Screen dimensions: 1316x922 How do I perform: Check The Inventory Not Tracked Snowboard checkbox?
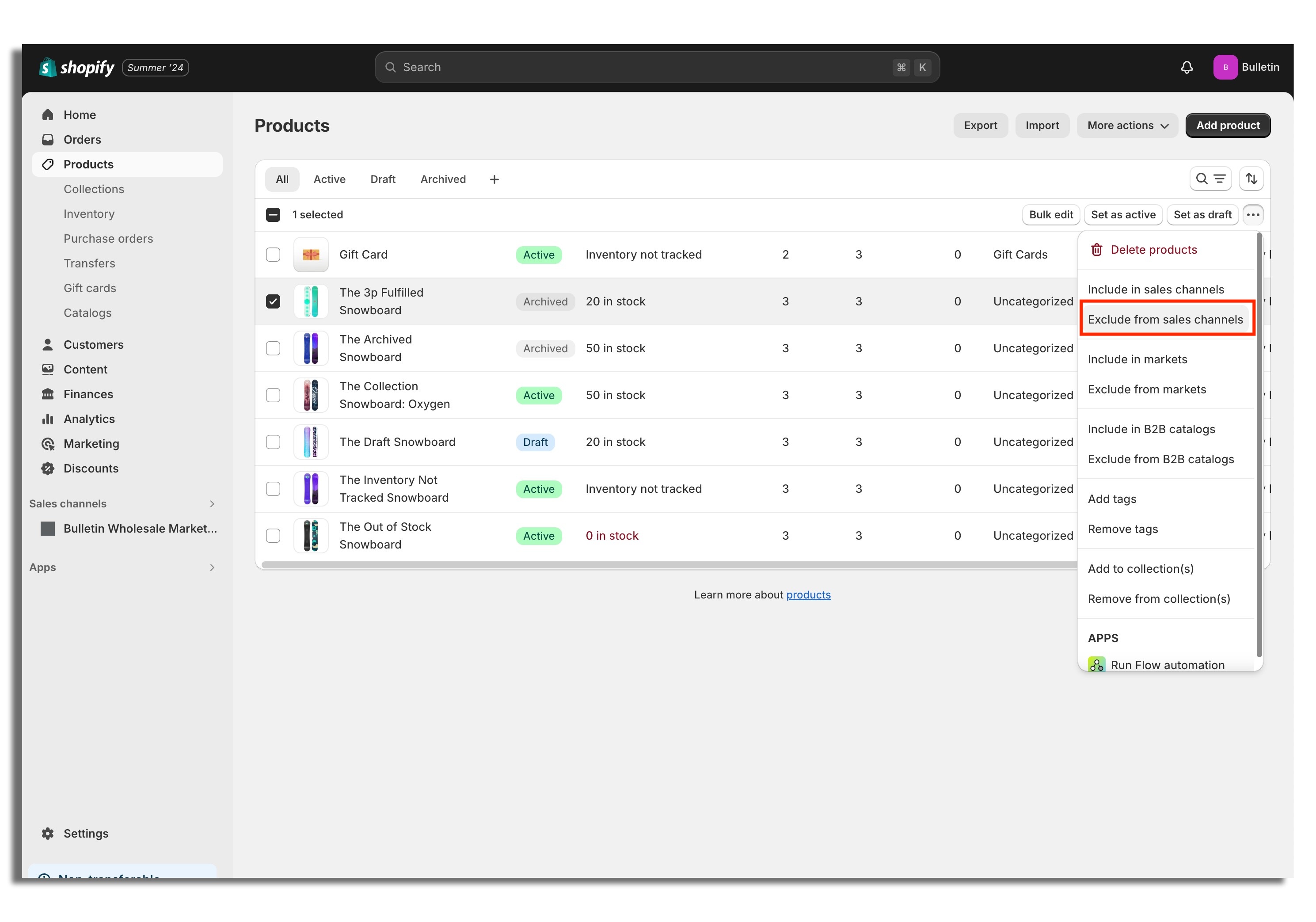click(273, 489)
